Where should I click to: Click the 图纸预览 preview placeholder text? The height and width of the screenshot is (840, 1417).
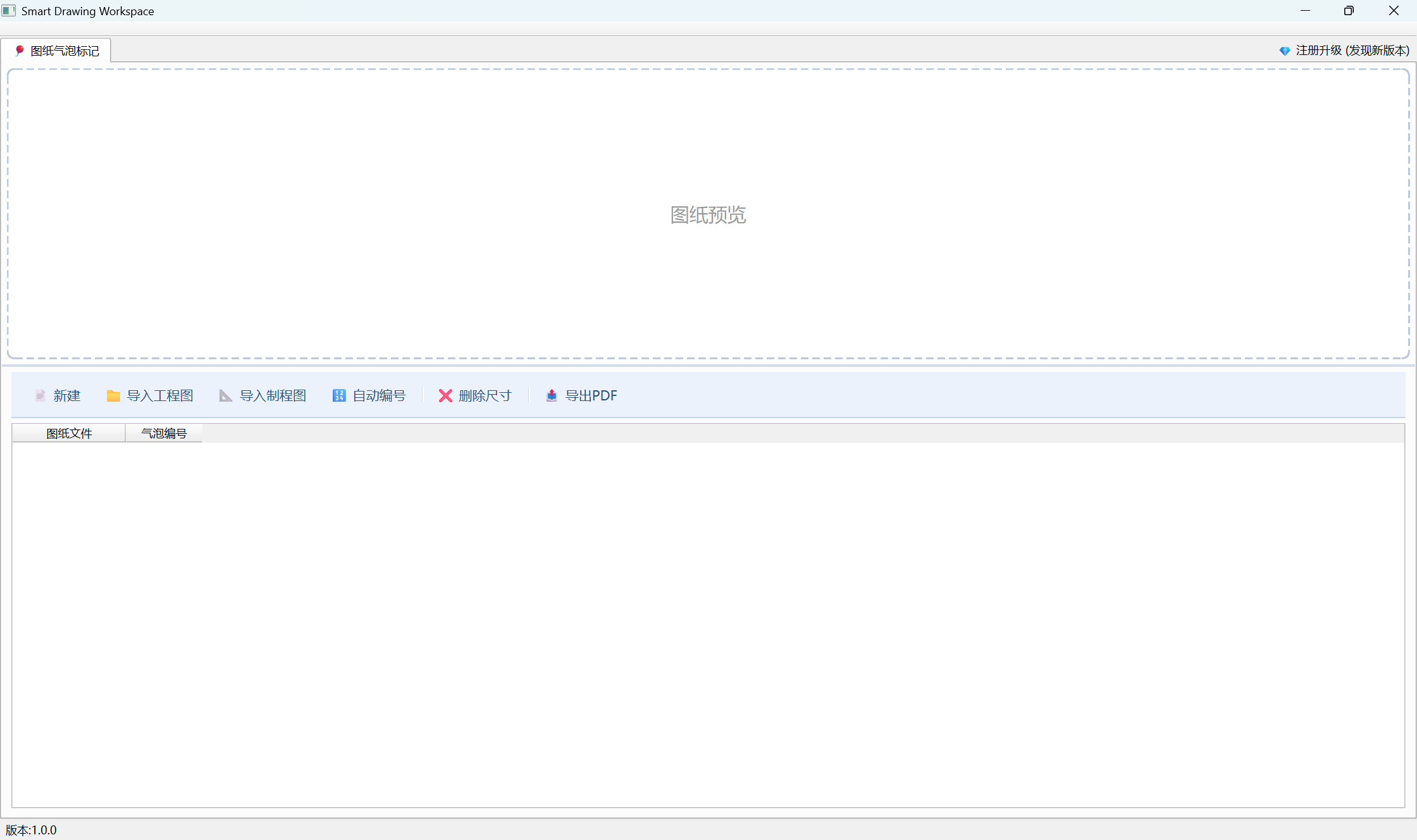coord(708,215)
